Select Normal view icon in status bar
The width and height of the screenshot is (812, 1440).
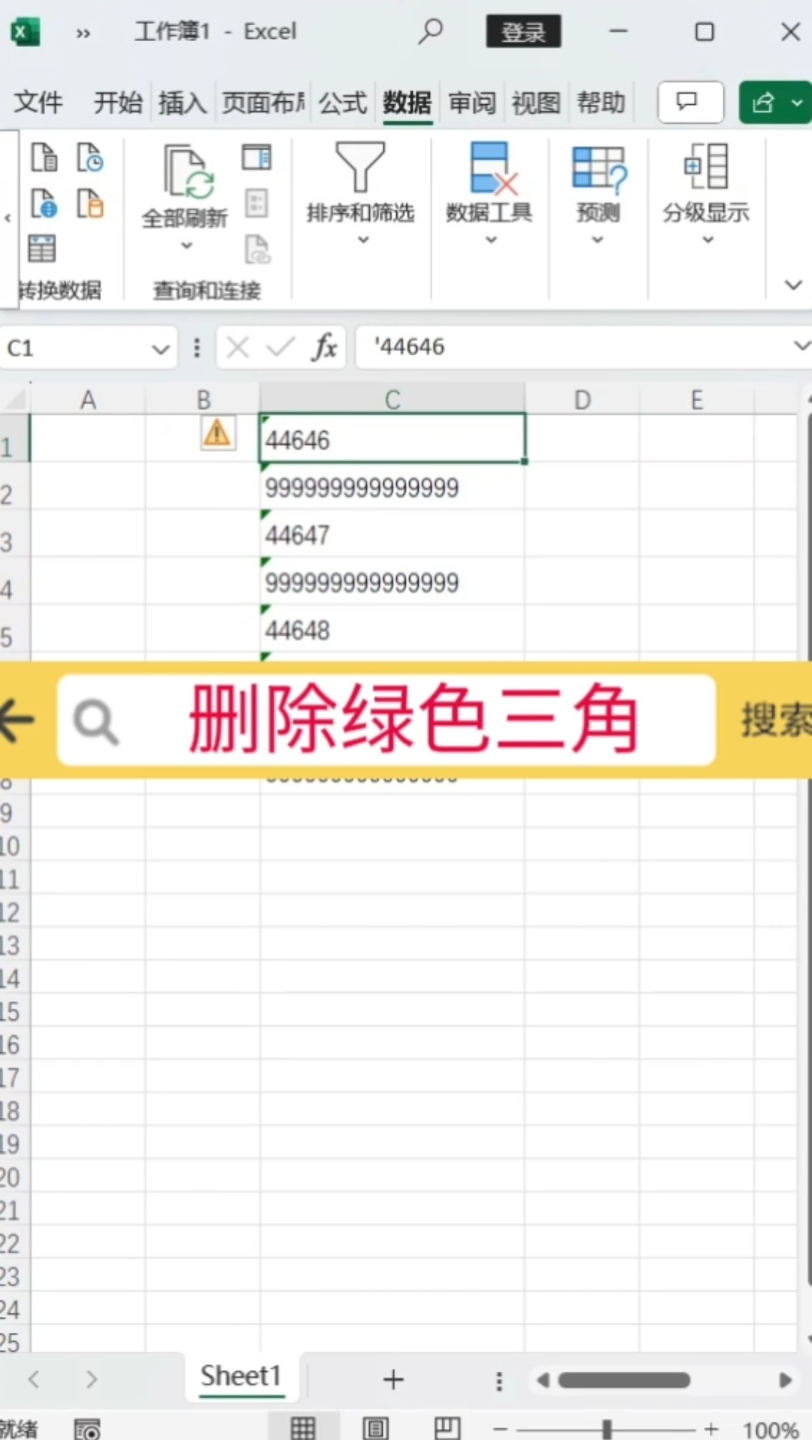304,1427
